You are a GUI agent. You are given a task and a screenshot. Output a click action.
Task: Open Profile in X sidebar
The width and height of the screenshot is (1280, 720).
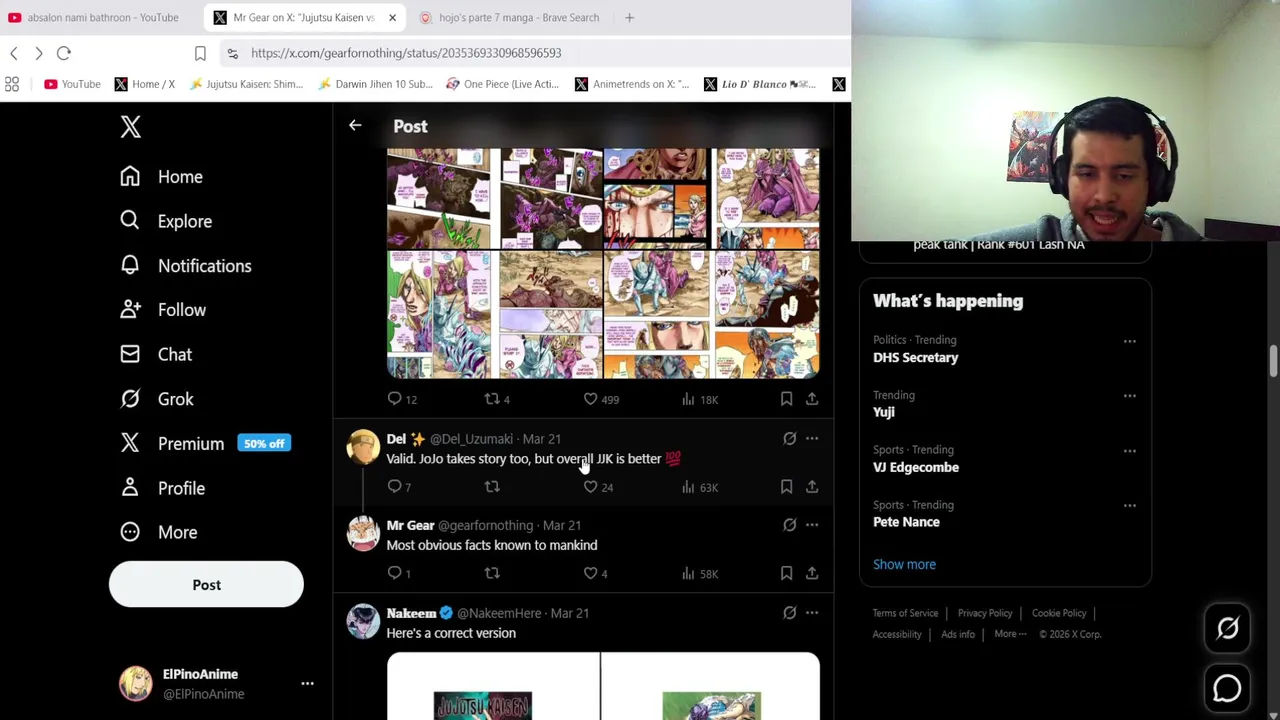(162, 488)
